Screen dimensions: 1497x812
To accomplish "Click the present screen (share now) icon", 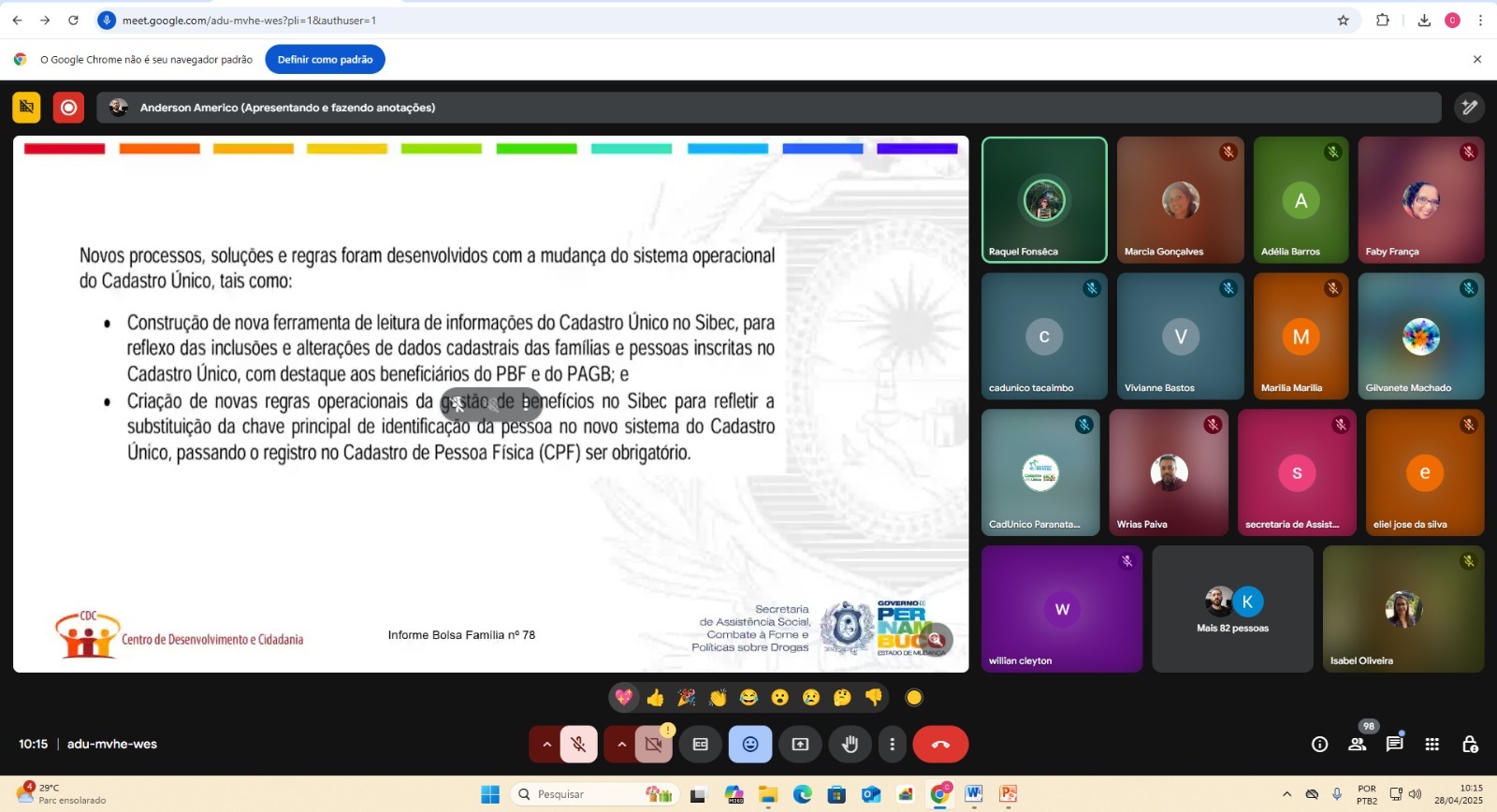I will pyautogui.click(x=800, y=745).
